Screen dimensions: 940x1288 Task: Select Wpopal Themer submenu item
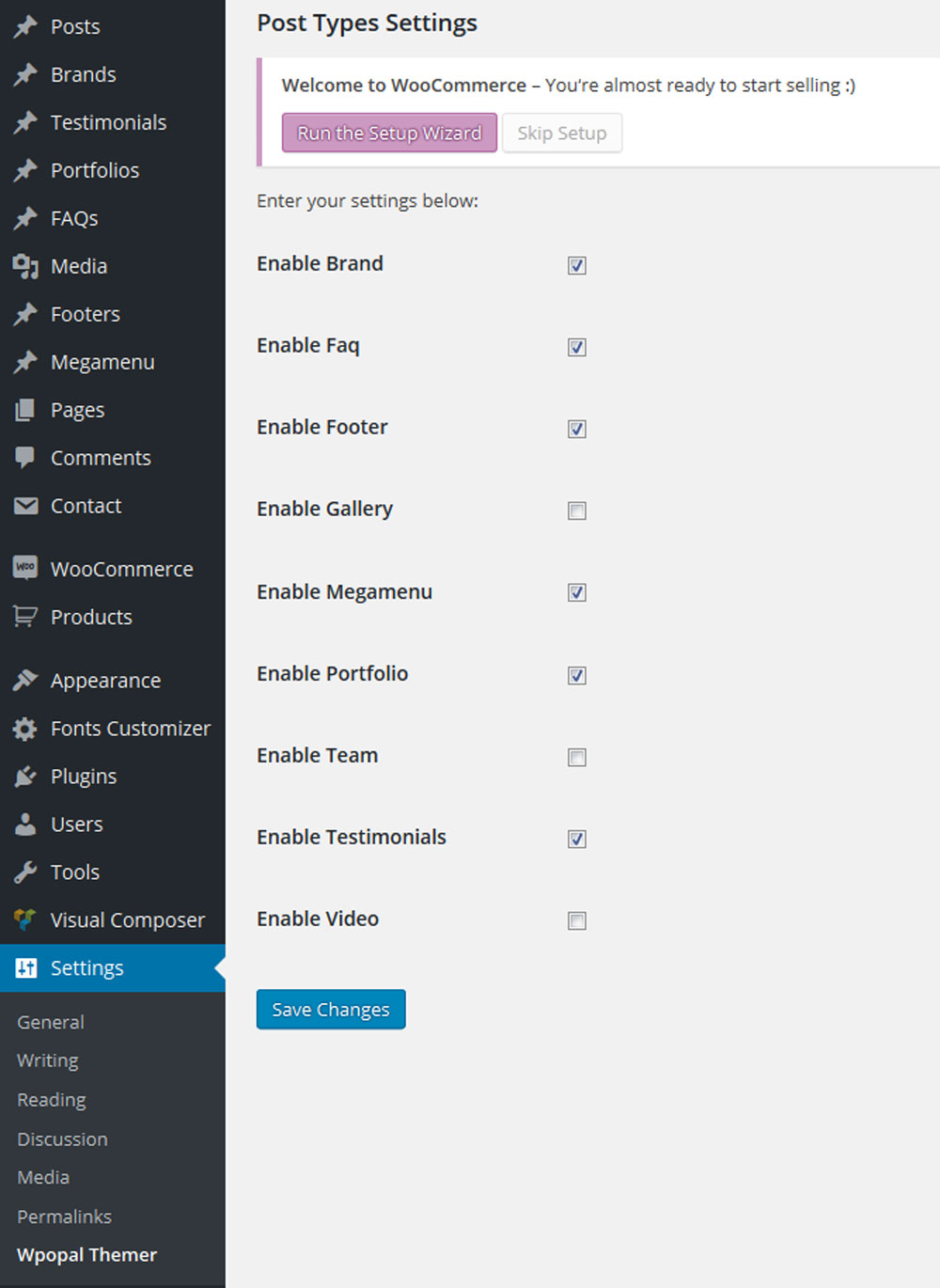coord(86,1255)
